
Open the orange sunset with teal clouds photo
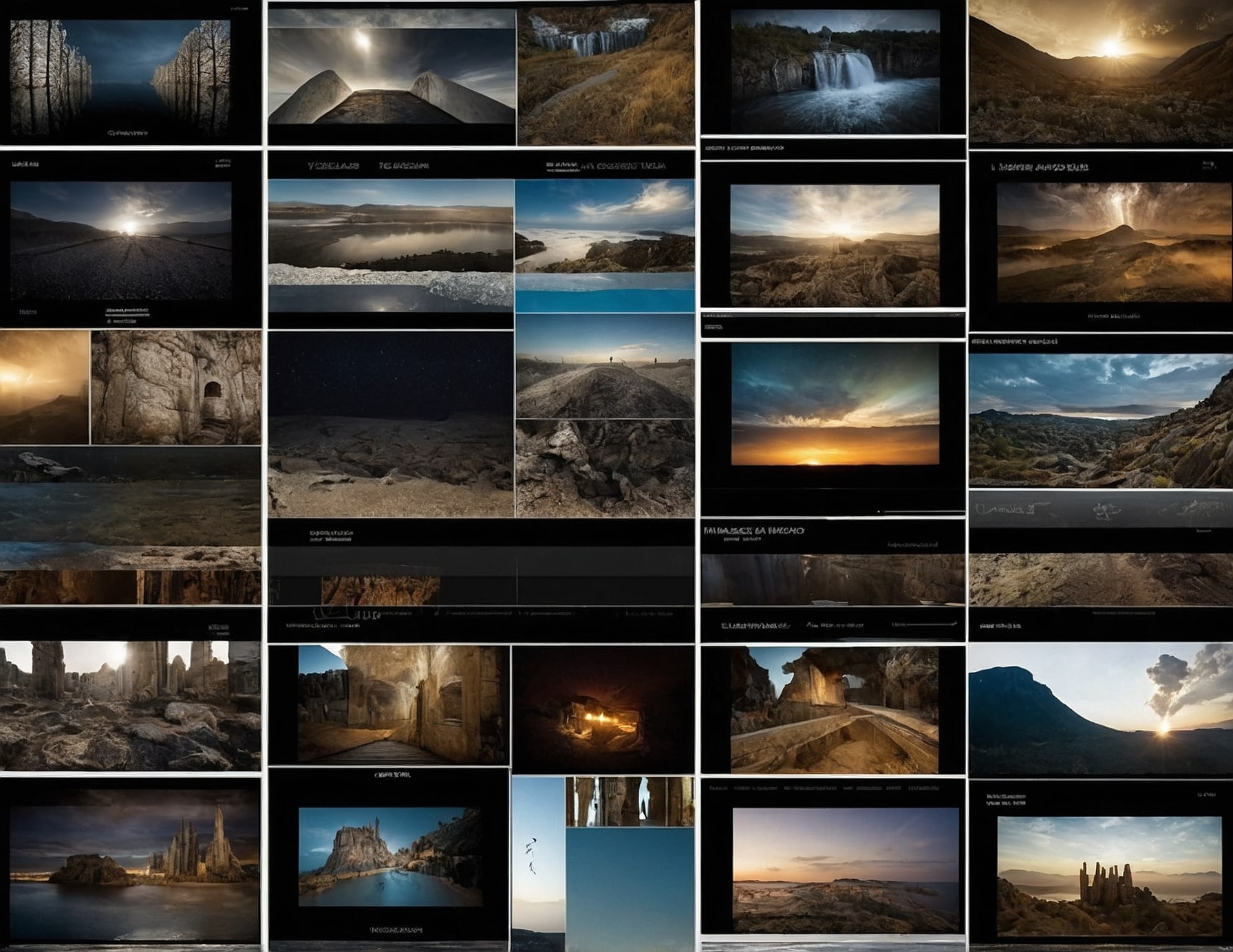[835, 404]
